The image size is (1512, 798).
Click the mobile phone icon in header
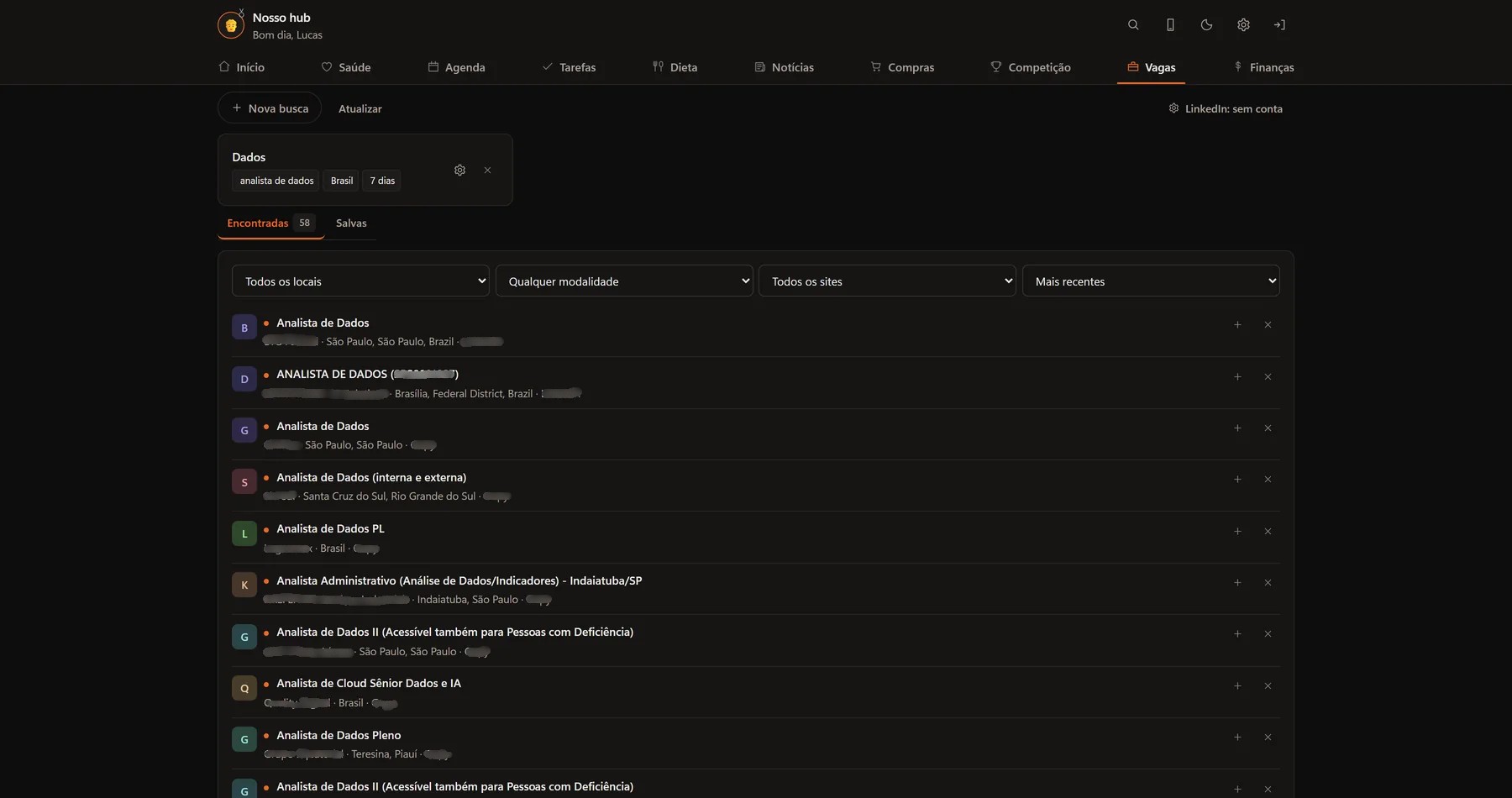[1170, 25]
